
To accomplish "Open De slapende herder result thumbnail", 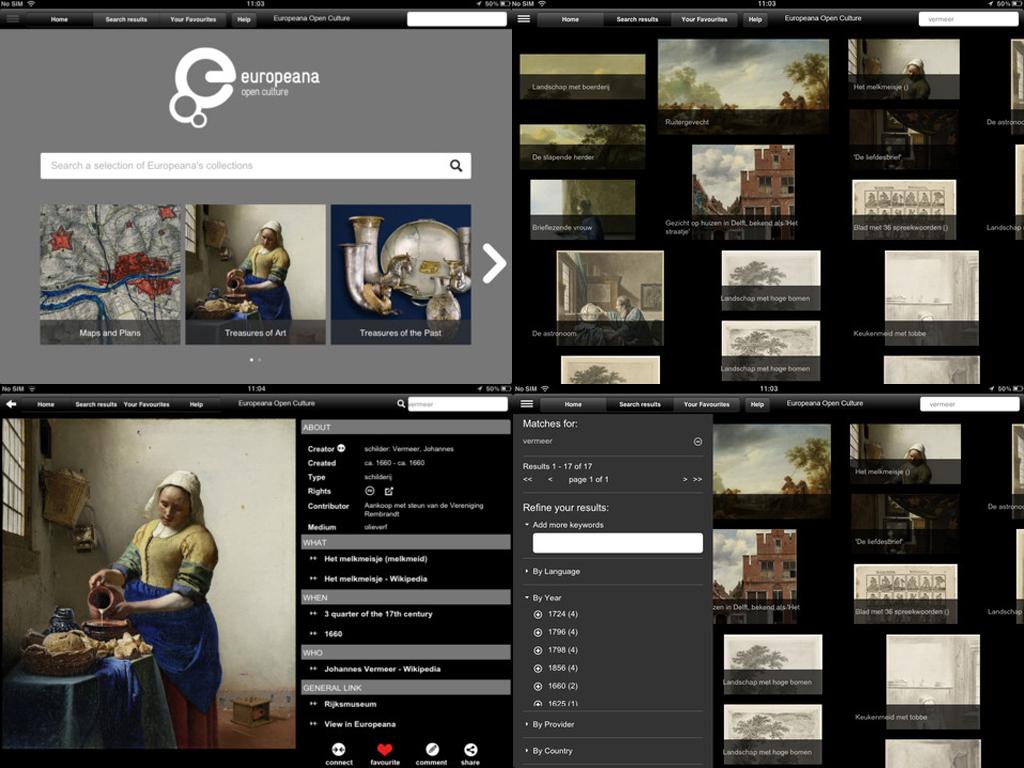I will coord(583,147).
